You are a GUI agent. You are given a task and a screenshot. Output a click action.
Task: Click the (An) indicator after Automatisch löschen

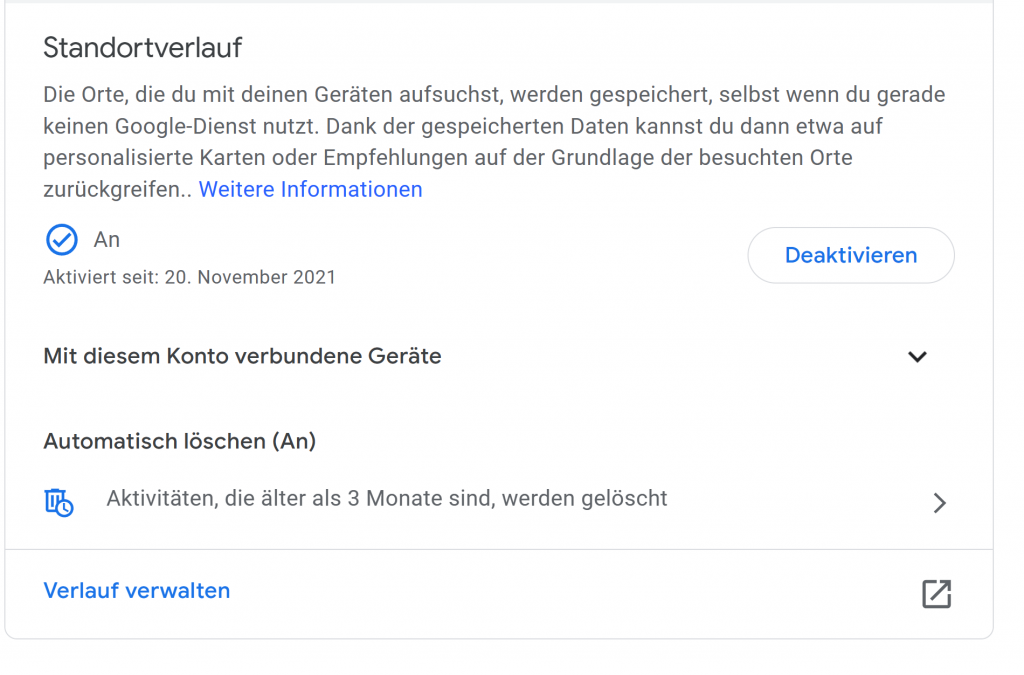294,441
